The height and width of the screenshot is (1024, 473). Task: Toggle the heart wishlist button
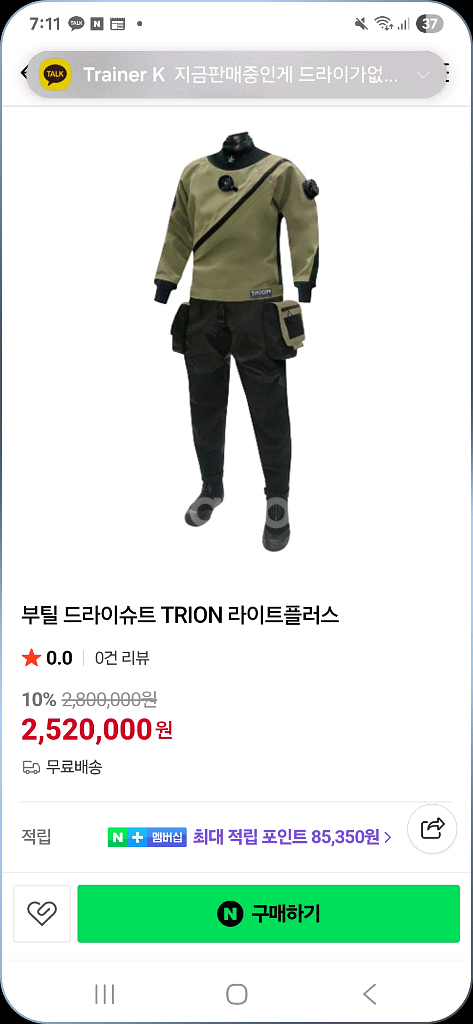point(42,914)
